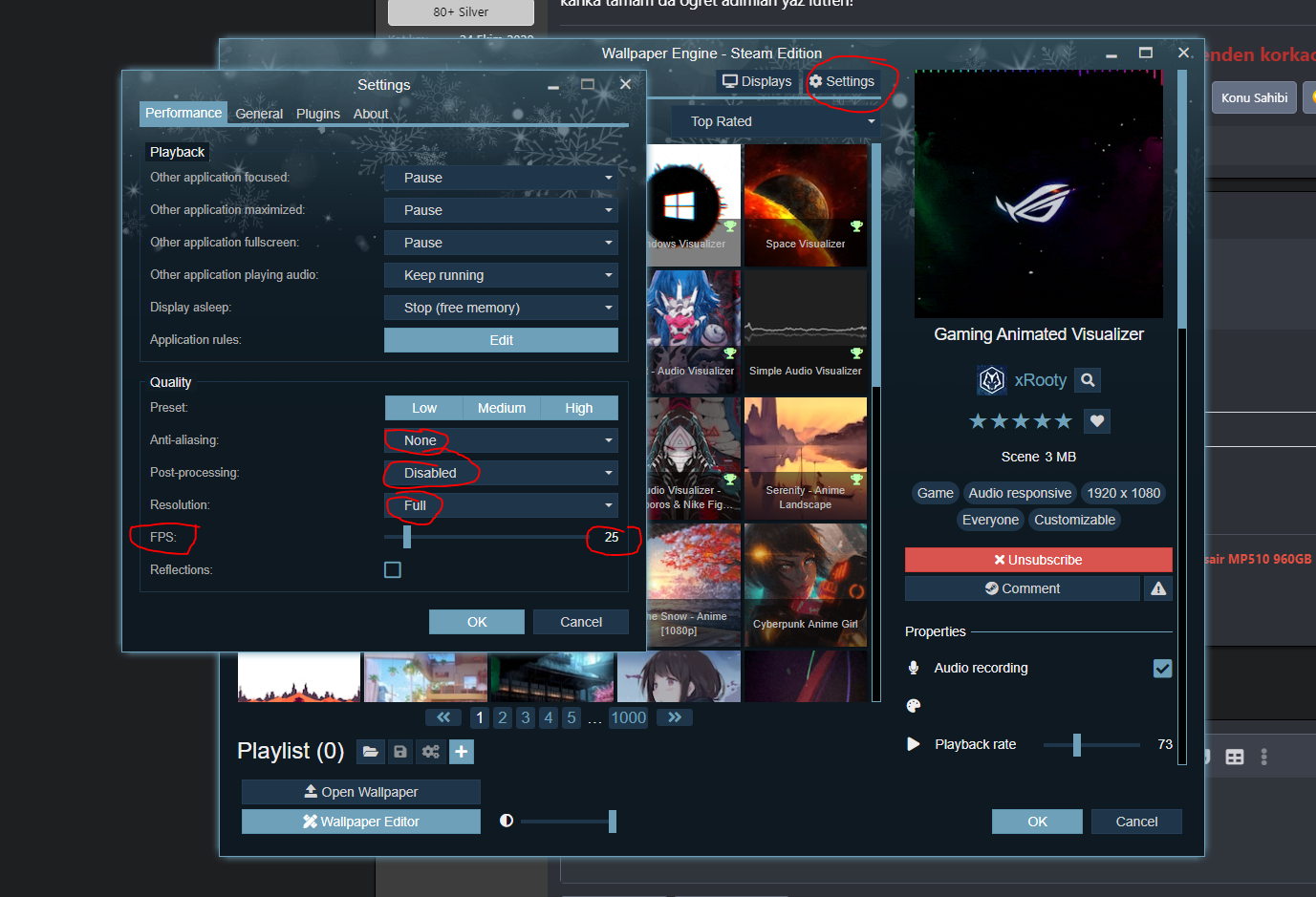Expand the Other application focused dropdown
This screenshot has height=897, width=1316.
click(x=501, y=178)
